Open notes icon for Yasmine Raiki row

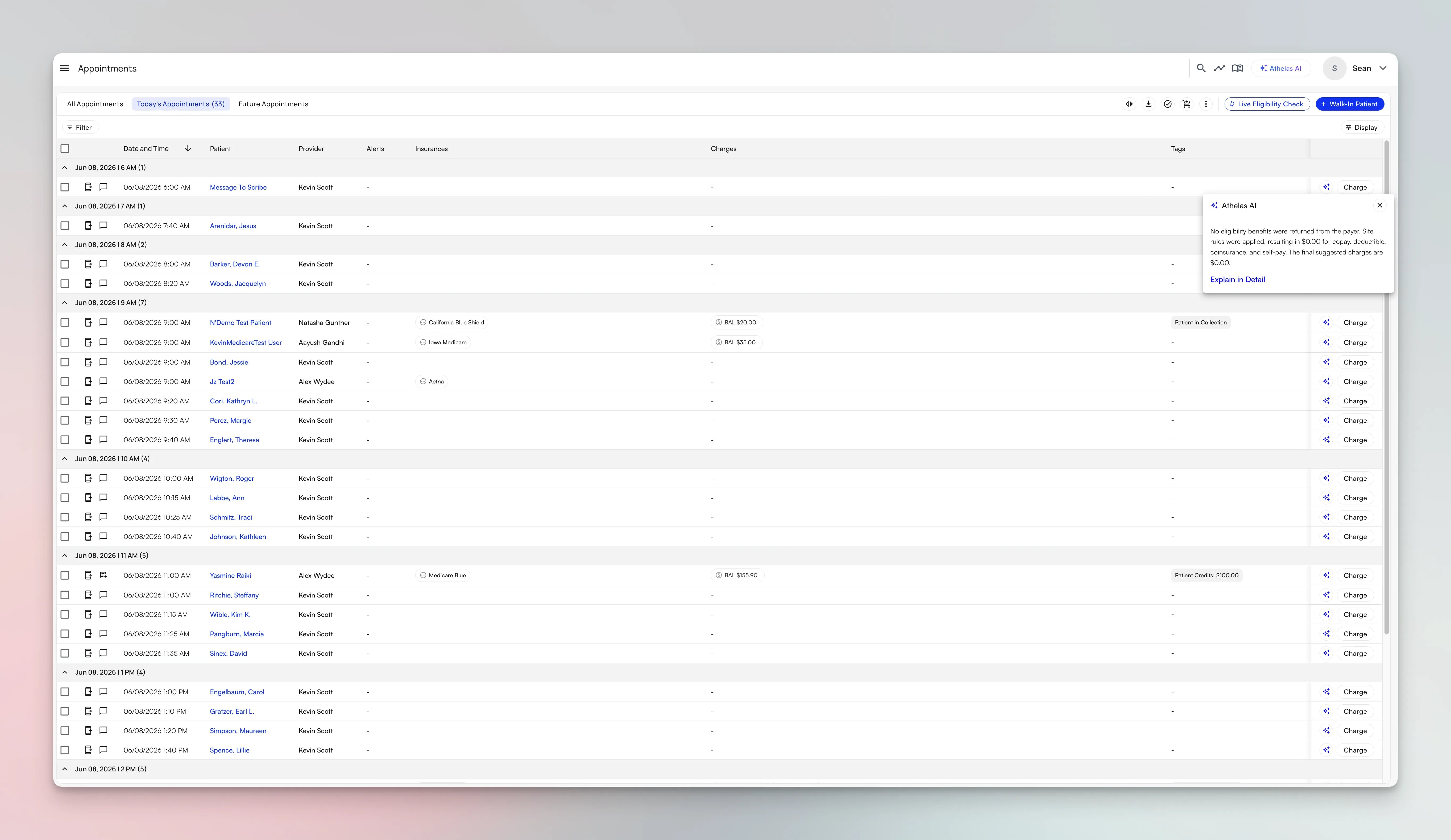[104, 575]
